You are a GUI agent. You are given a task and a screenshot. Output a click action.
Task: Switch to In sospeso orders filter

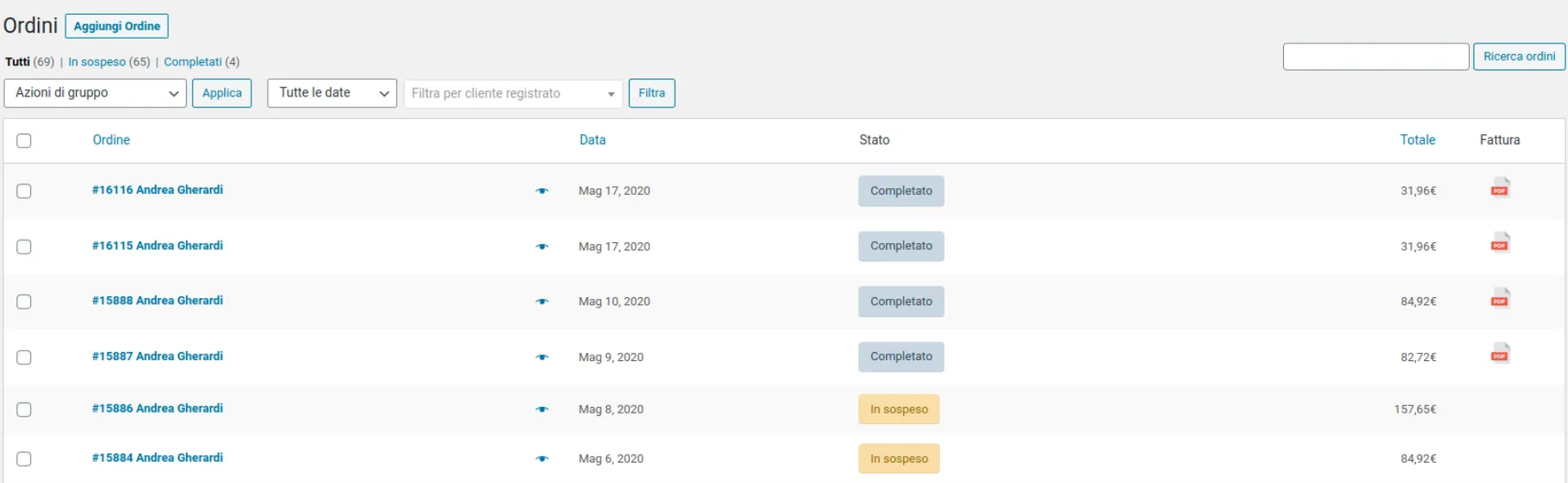97,62
